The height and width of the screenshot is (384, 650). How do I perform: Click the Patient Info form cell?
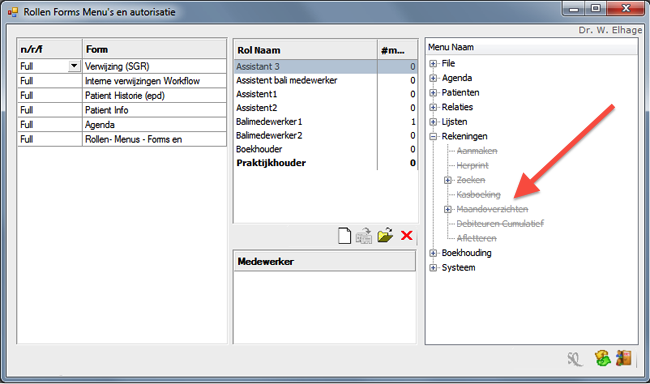point(155,110)
